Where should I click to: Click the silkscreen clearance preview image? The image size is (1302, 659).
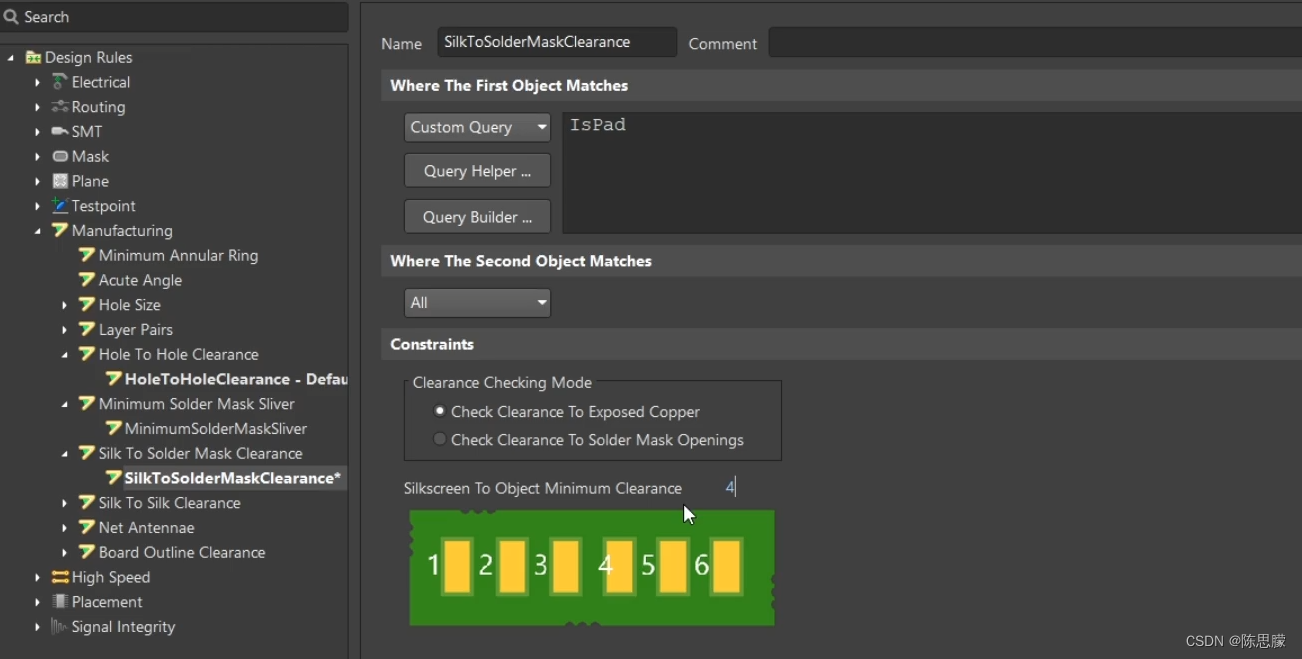pos(592,567)
